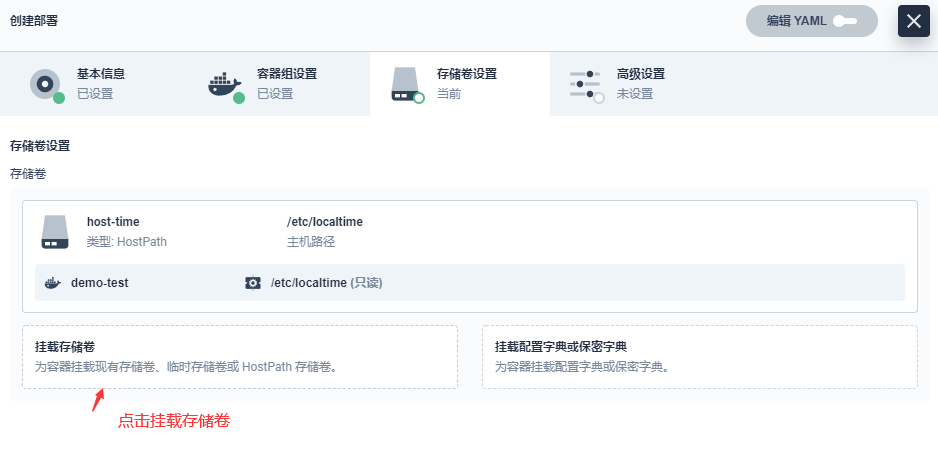Click the small Docker icon beside demo-test
This screenshot has height=473, width=938.
(x=53, y=283)
